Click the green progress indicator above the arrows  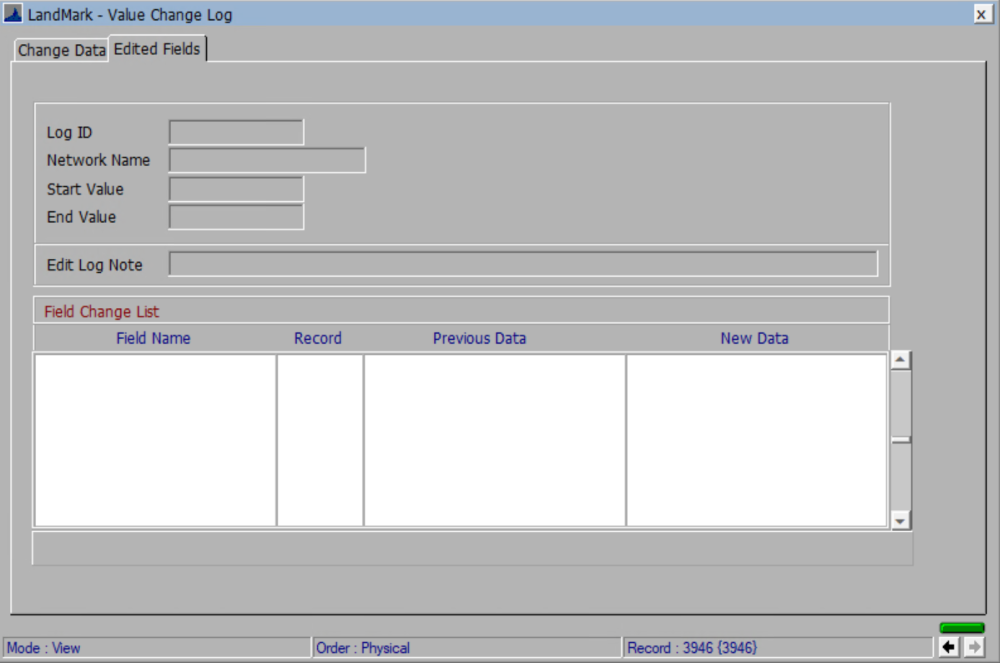pos(961,627)
